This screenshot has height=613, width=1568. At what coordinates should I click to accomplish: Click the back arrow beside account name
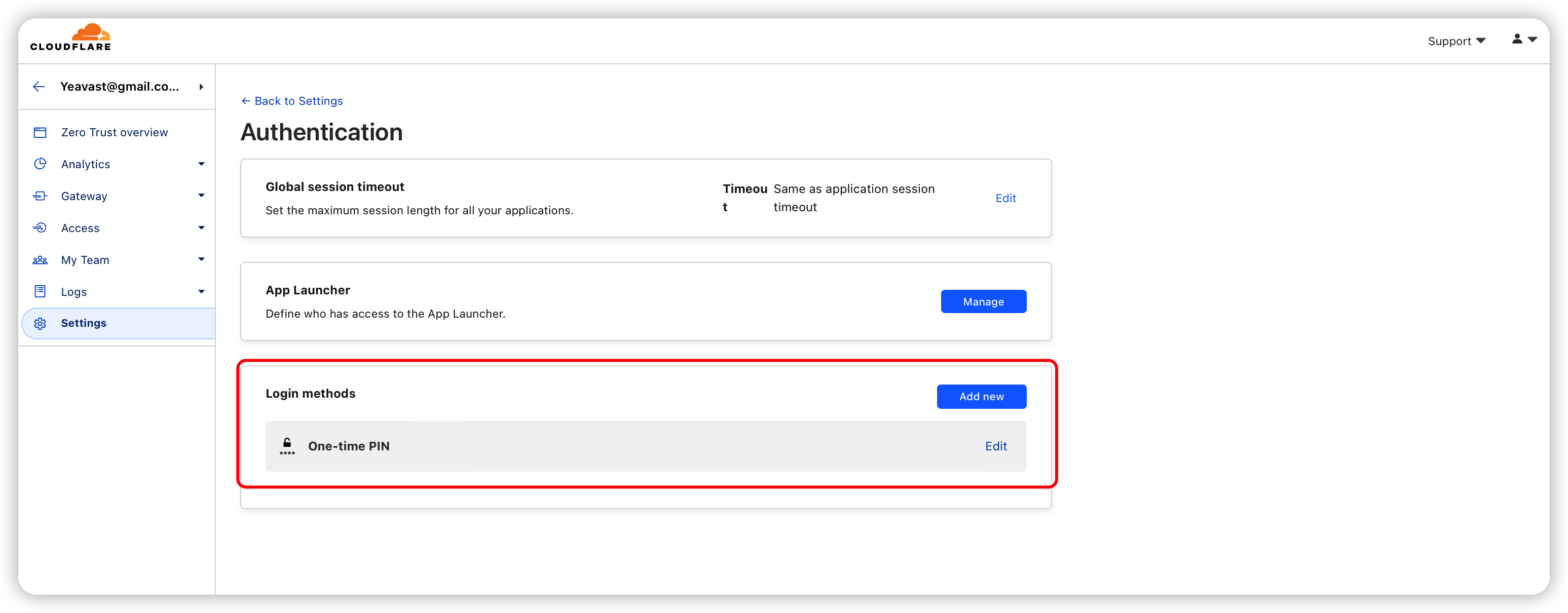pyautogui.click(x=39, y=87)
